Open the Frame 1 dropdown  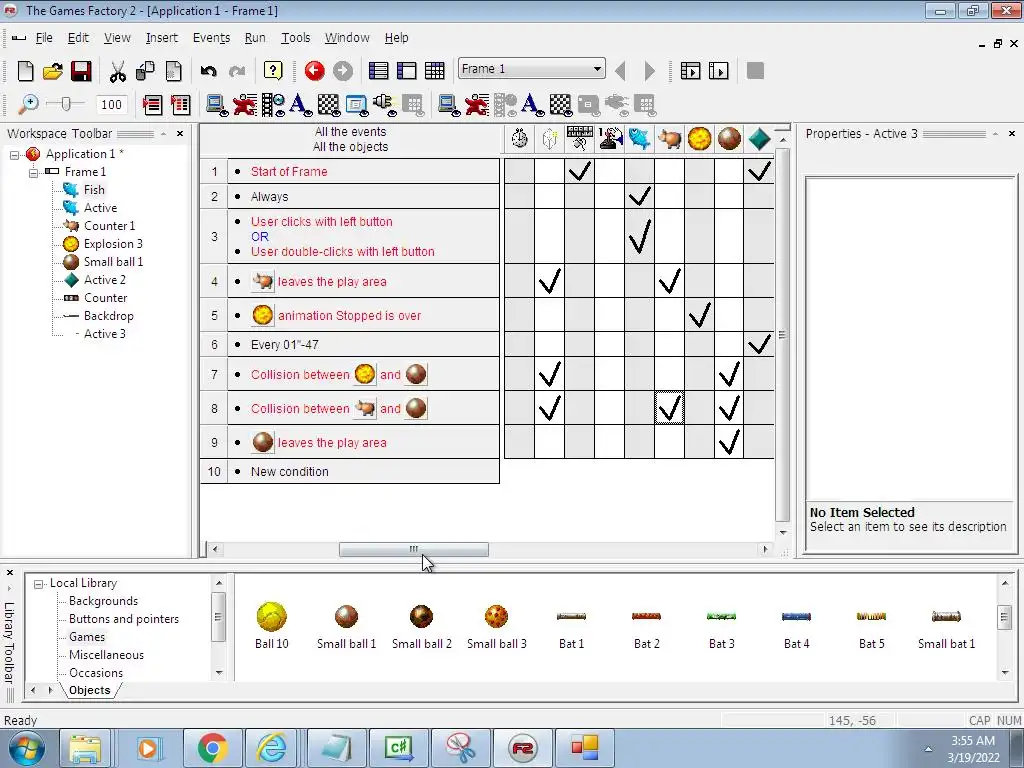click(x=597, y=69)
